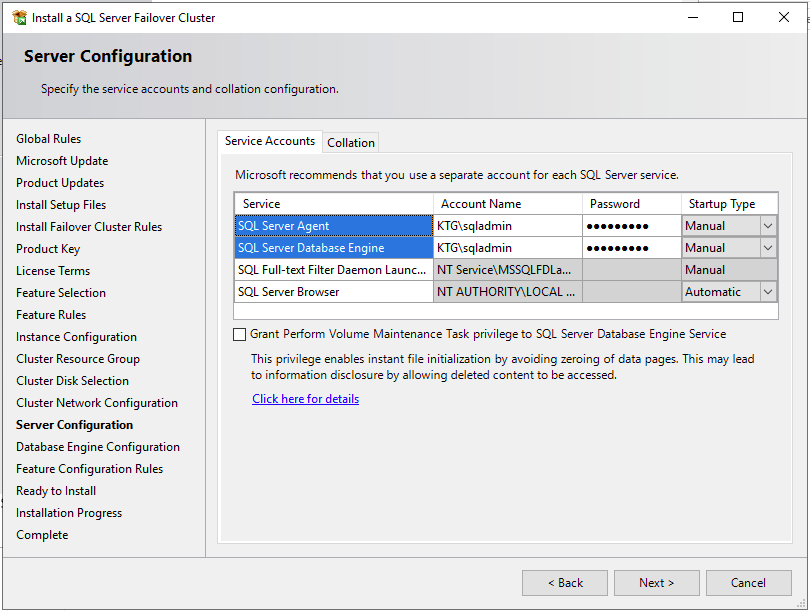Select SQL Full-text Filter Daemon Launcher row
This screenshot has height=611, width=810.
coord(334,270)
